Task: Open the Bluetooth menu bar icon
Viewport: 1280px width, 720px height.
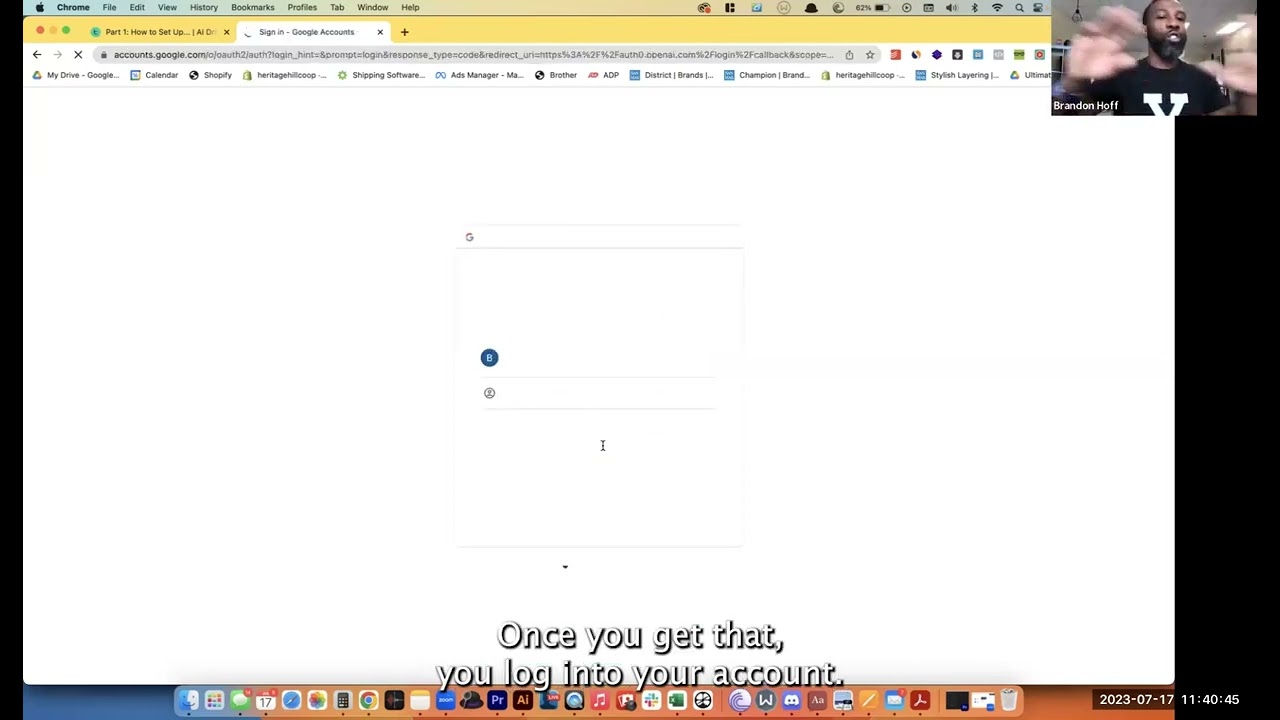Action: 974,8
